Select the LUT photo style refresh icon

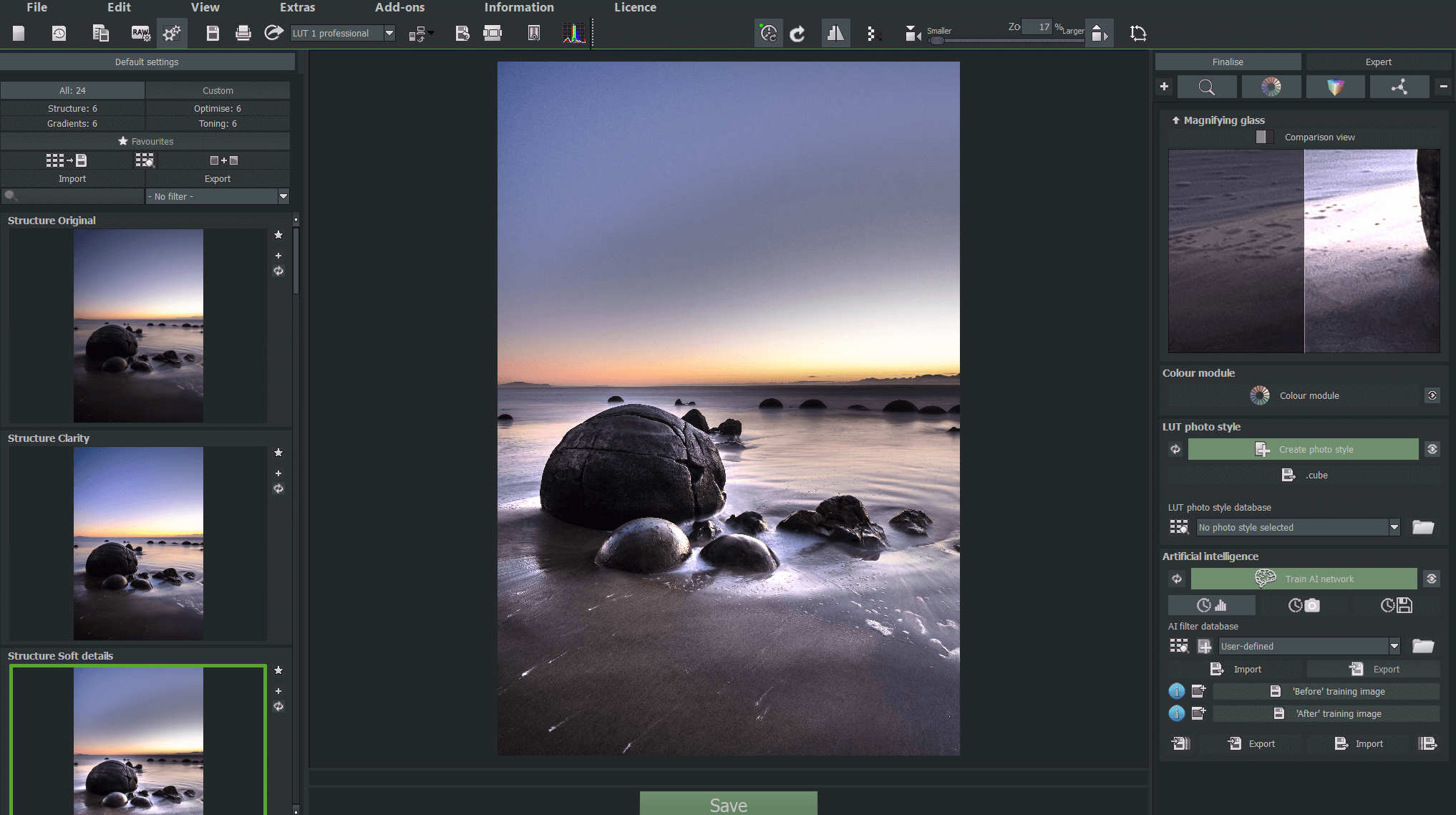pos(1175,449)
